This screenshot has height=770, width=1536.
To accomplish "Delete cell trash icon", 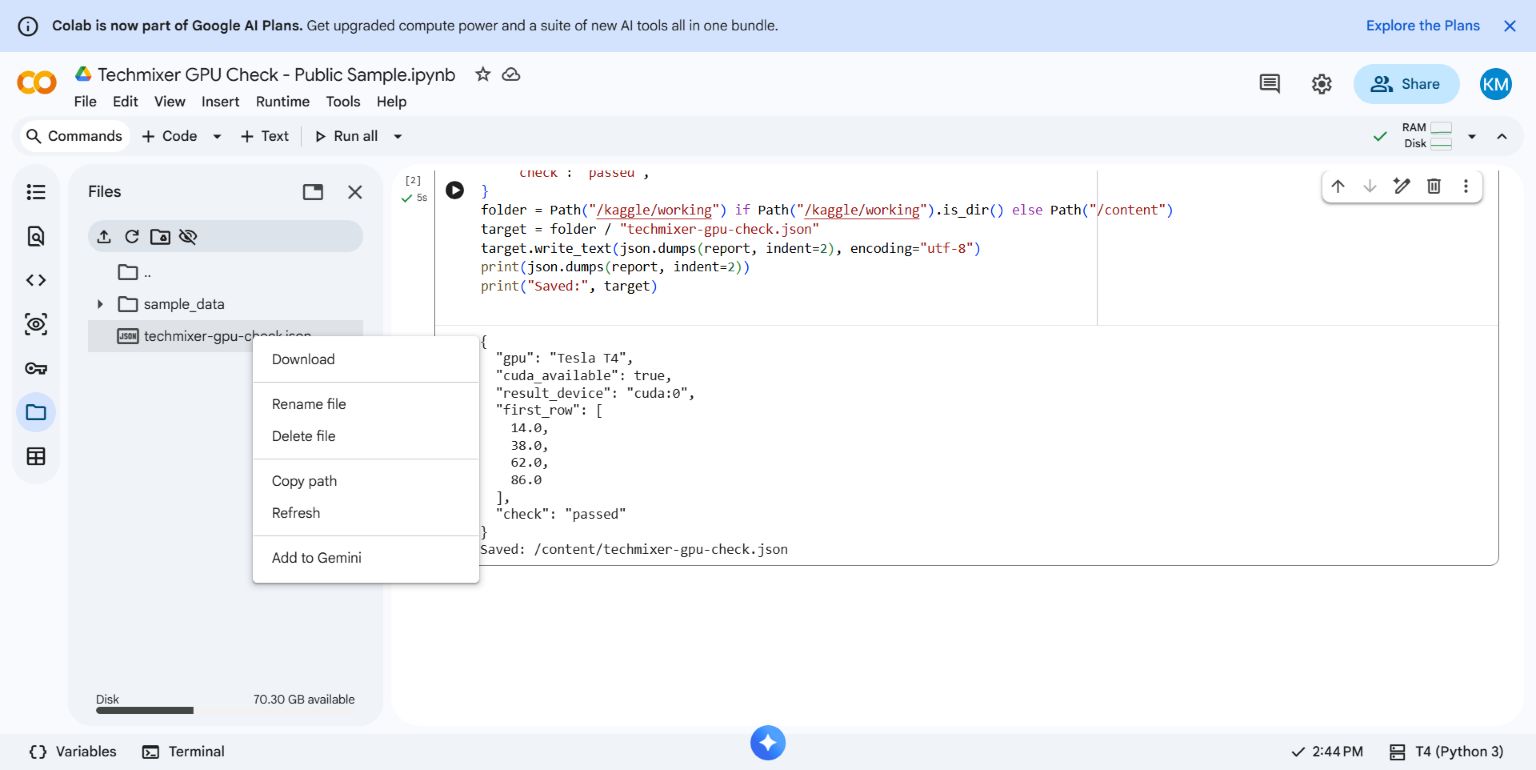I will pos(1434,186).
